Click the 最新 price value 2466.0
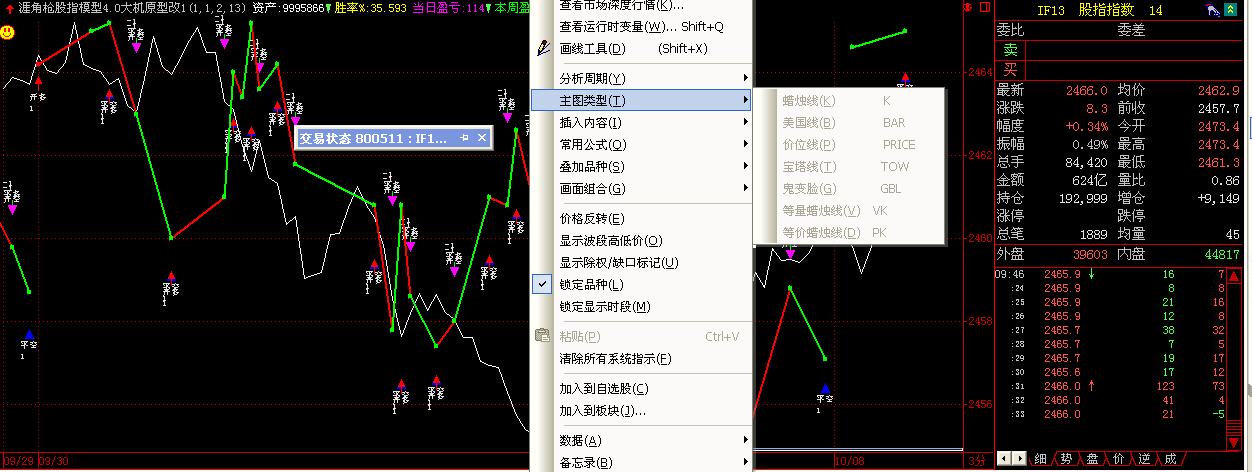Viewport: 1252px width, 472px height. click(x=1087, y=90)
